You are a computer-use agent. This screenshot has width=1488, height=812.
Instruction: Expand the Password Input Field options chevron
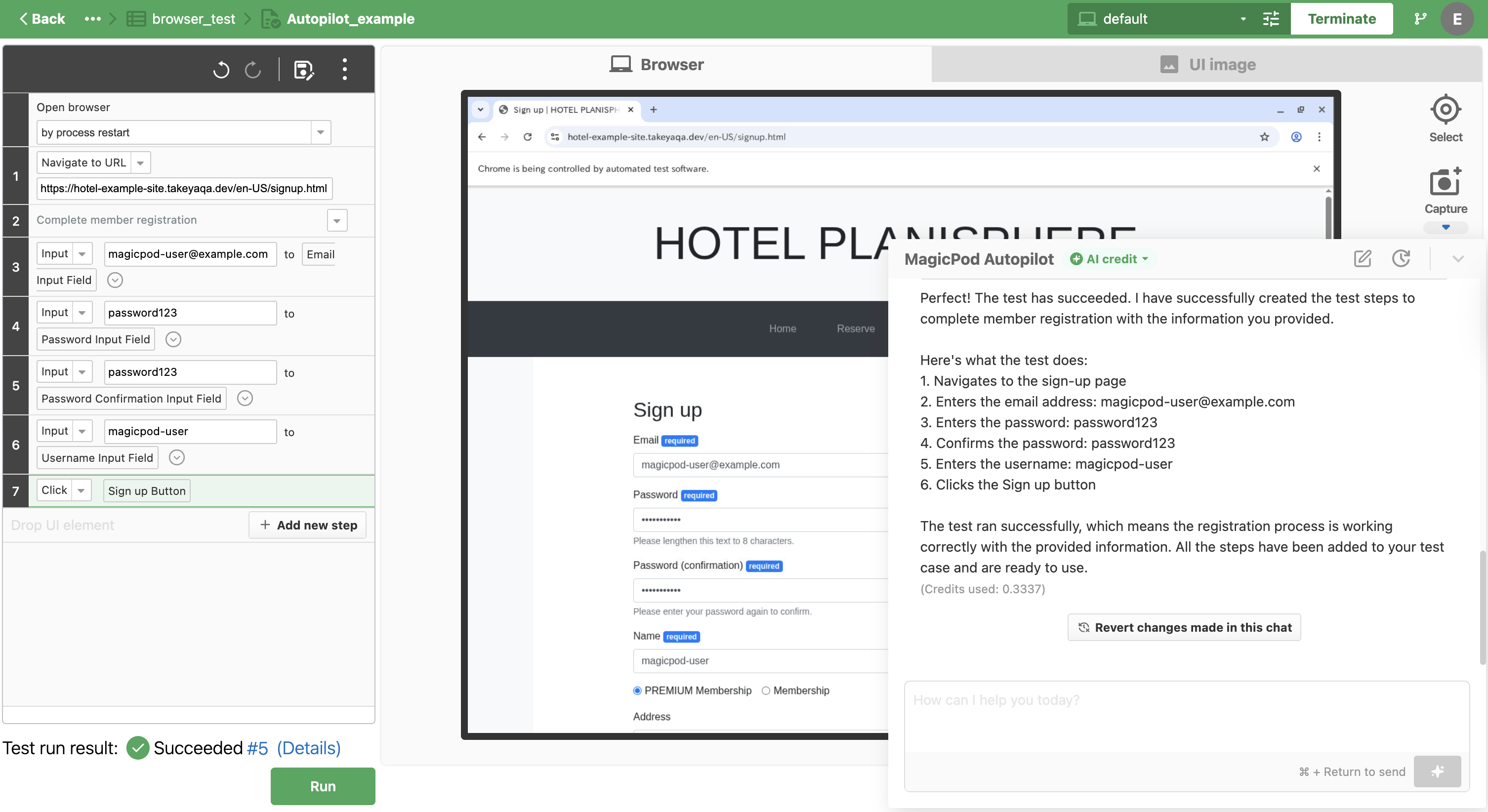(x=173, y=340)
